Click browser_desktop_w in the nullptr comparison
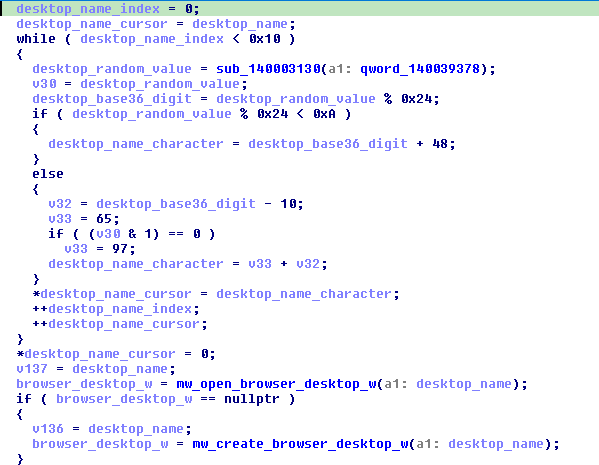This screenshot has width=599, height=465. 124,399
